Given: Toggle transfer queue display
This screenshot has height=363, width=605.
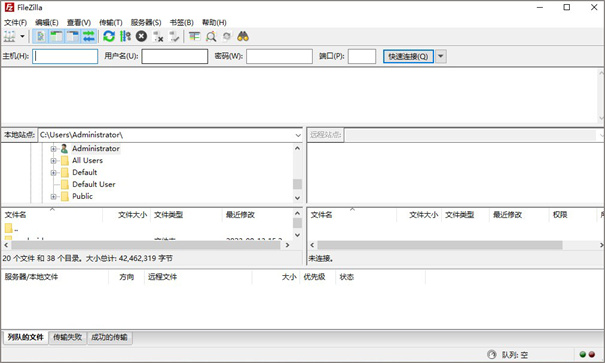Looking at the screenshot, I should click(x=89, y=37).
